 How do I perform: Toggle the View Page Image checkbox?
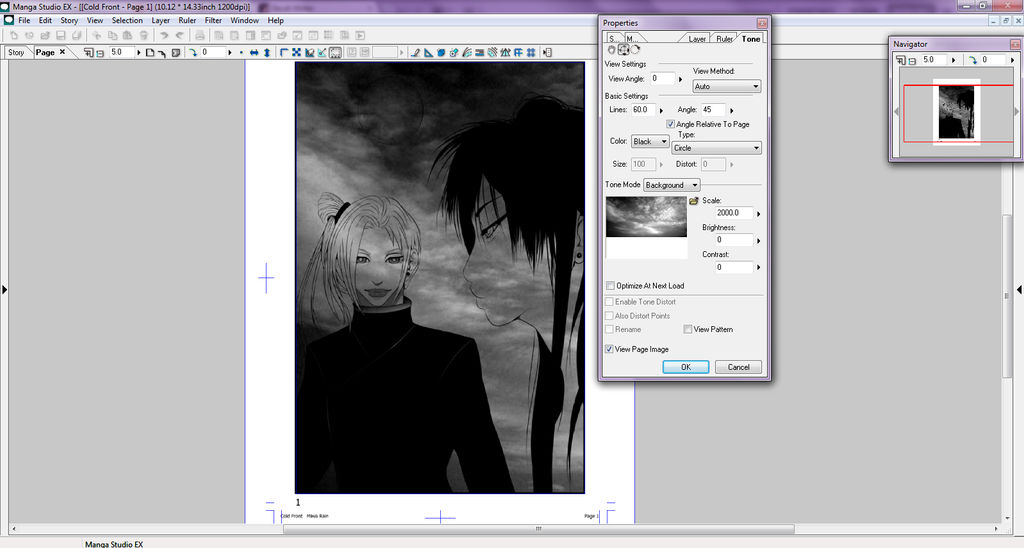[610, 349]
